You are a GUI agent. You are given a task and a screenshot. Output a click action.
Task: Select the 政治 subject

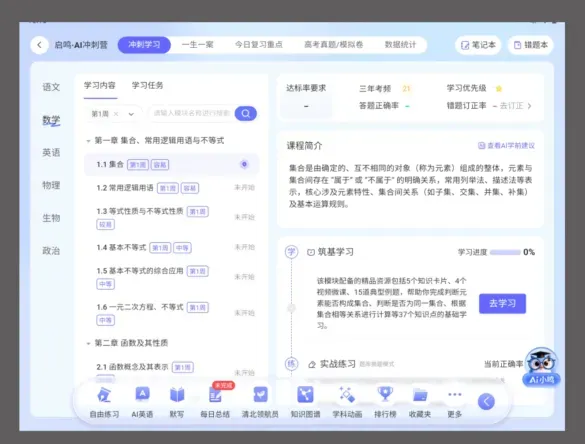(x=51, y=251)
